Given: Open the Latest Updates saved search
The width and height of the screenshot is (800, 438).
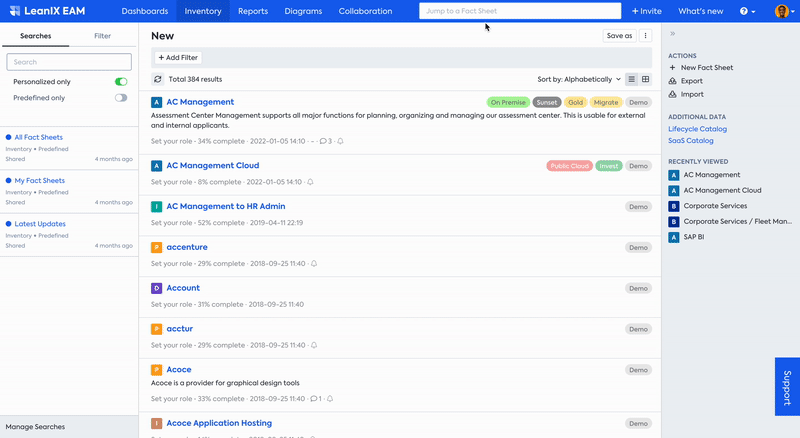Looking at the screenshot, I should [40, 224].
